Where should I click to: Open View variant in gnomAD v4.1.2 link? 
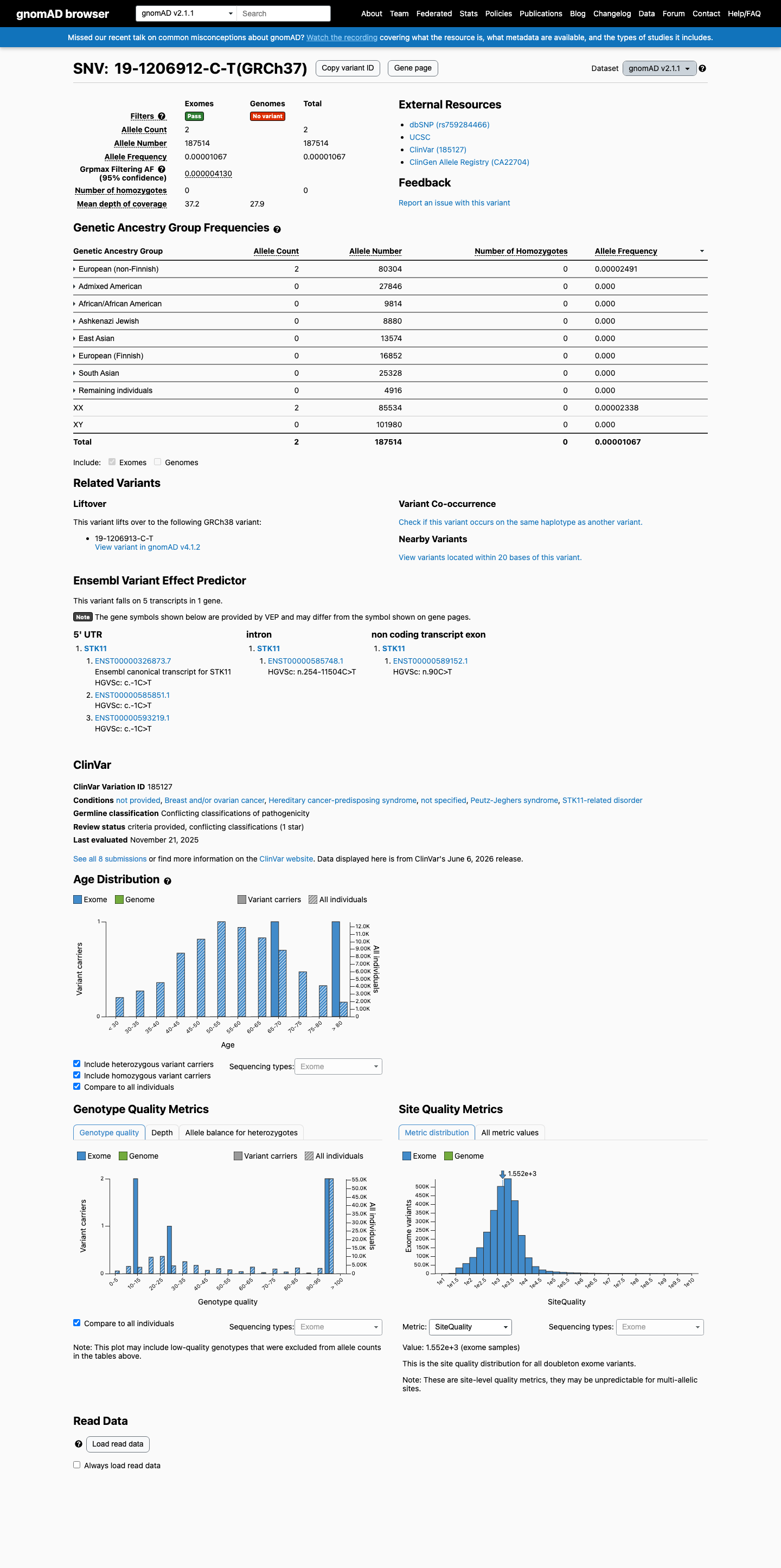pos(148,547)
